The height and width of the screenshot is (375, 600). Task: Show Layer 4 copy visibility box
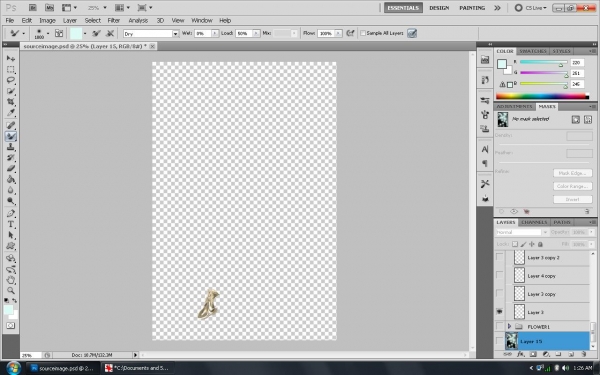click(x=499, y=275)
